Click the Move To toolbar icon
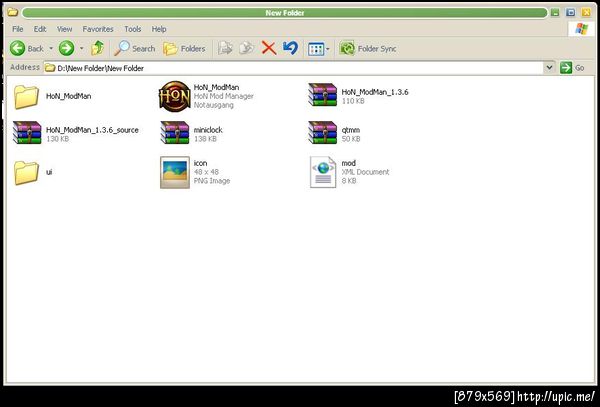The image size is (600, 407). [225, 48]
